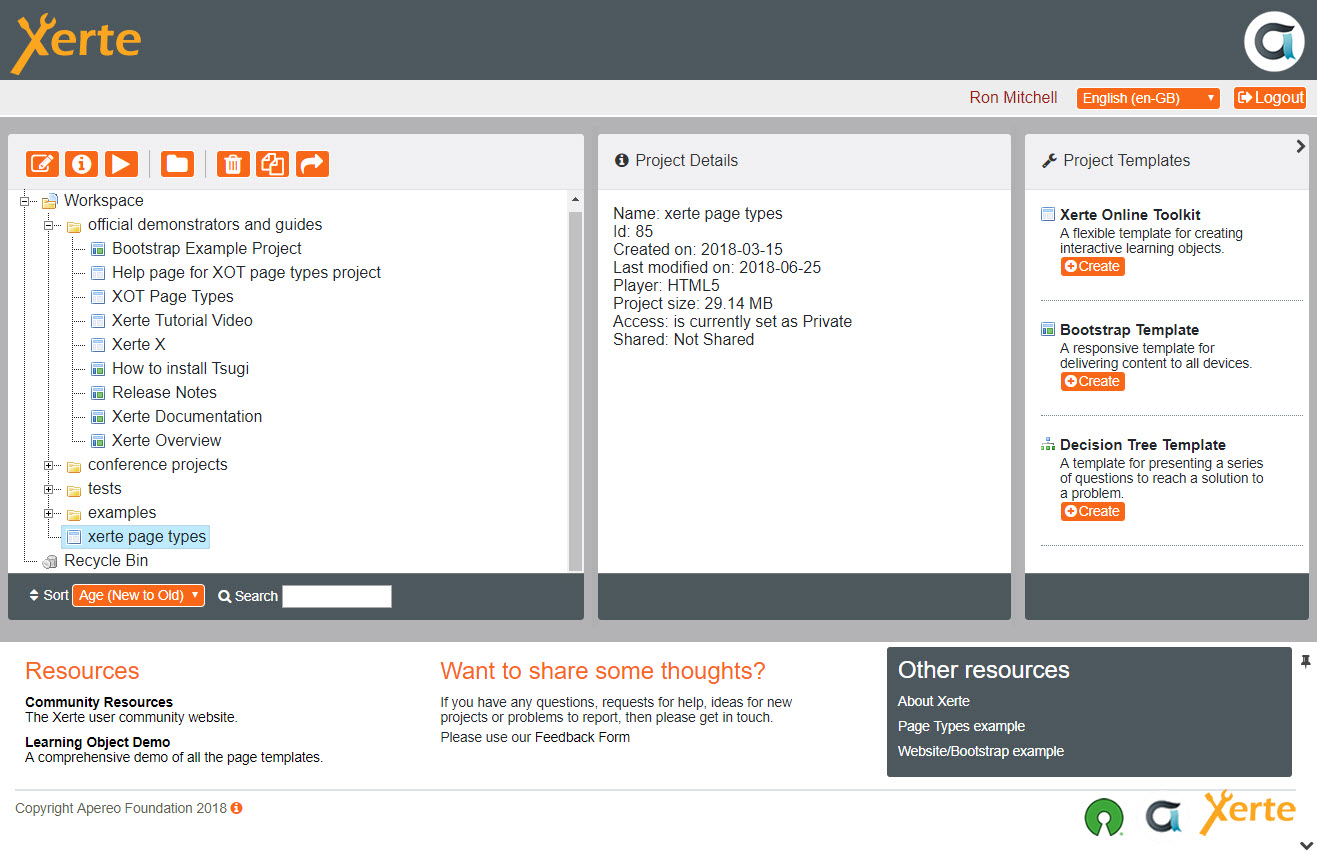This screenshot has height=856, width=1317.
Task: Click the pin icon beside Other resources
Action: pos(1305,661)
